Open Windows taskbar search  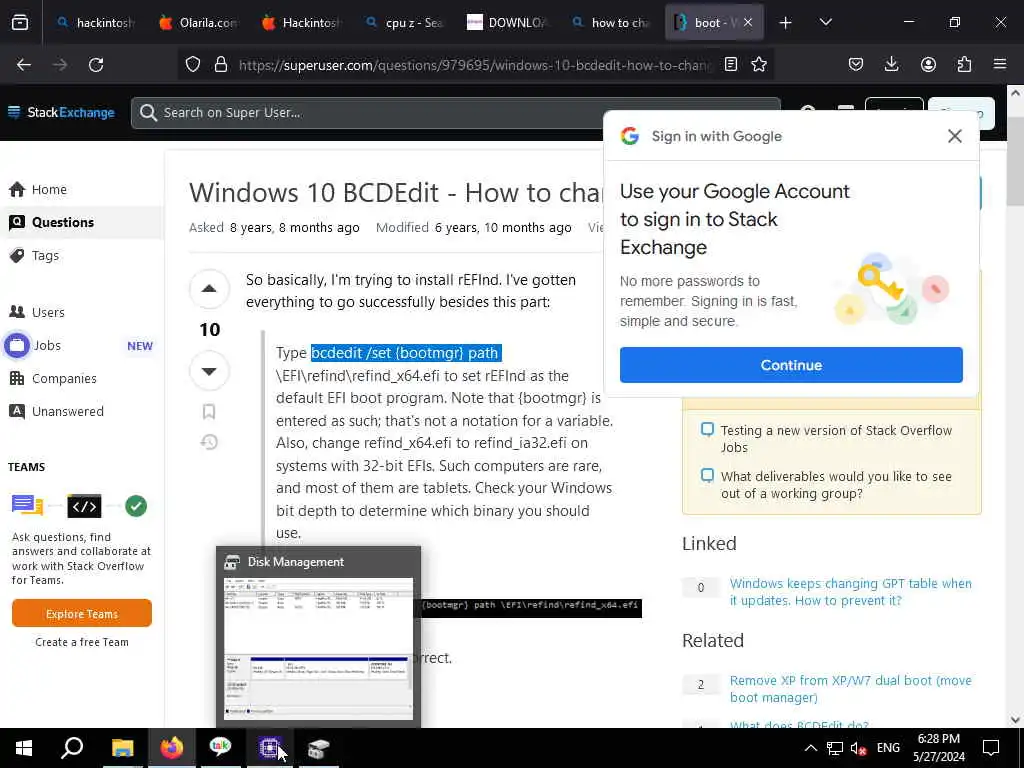pyautogui.click(x=72, y=748)
